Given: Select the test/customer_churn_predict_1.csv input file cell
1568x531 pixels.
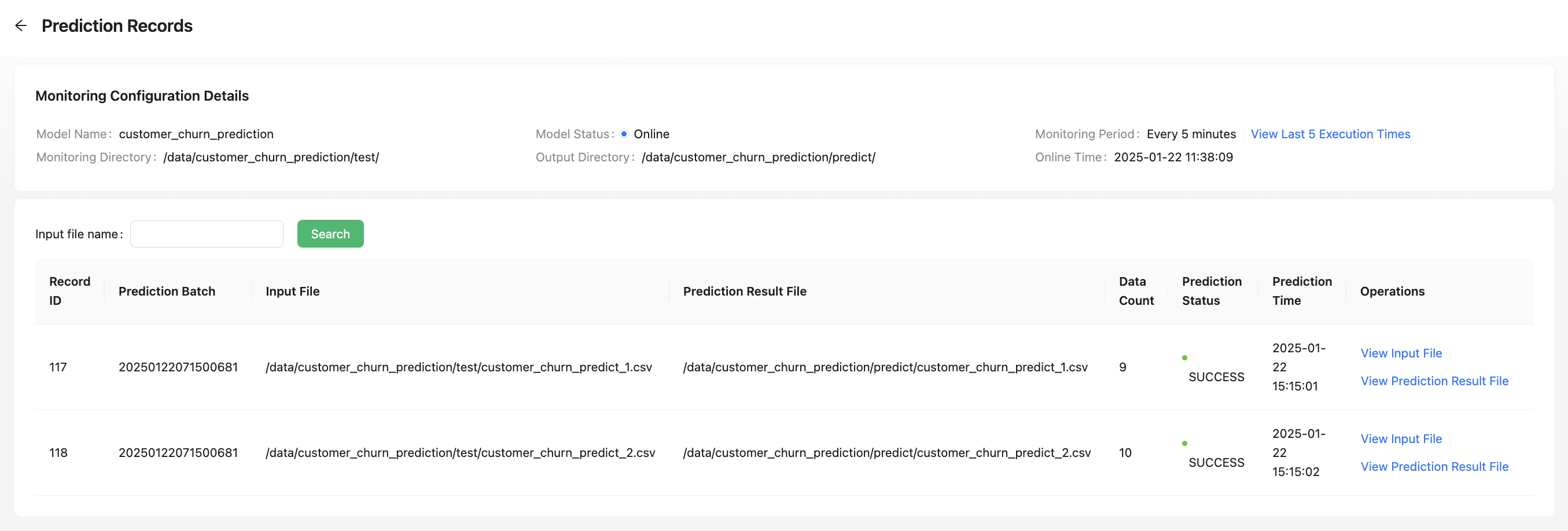Looking at the screenshot, I should click(x=458, y=367).
